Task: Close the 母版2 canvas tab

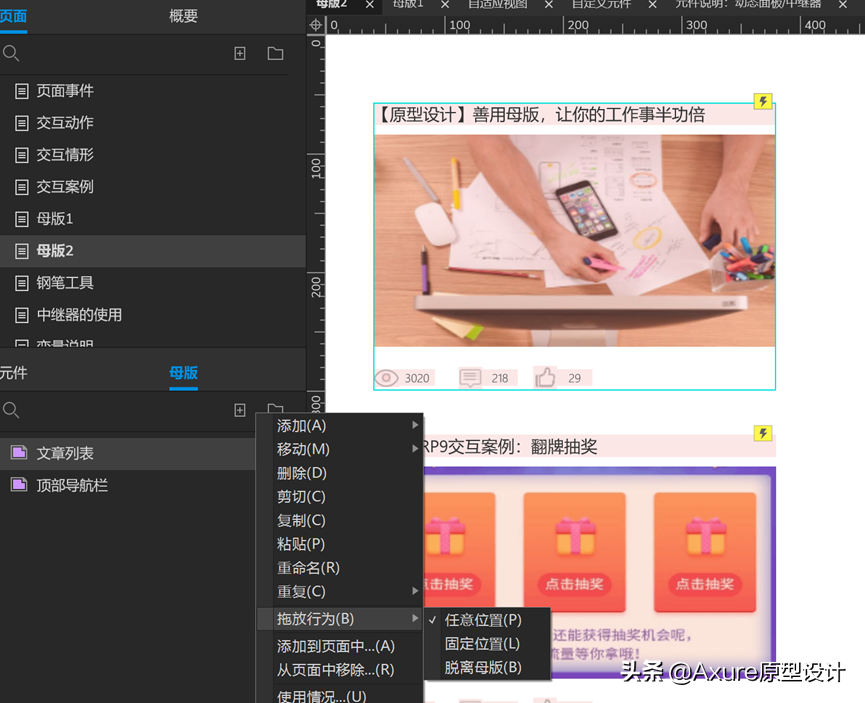Action: point(370,5)
